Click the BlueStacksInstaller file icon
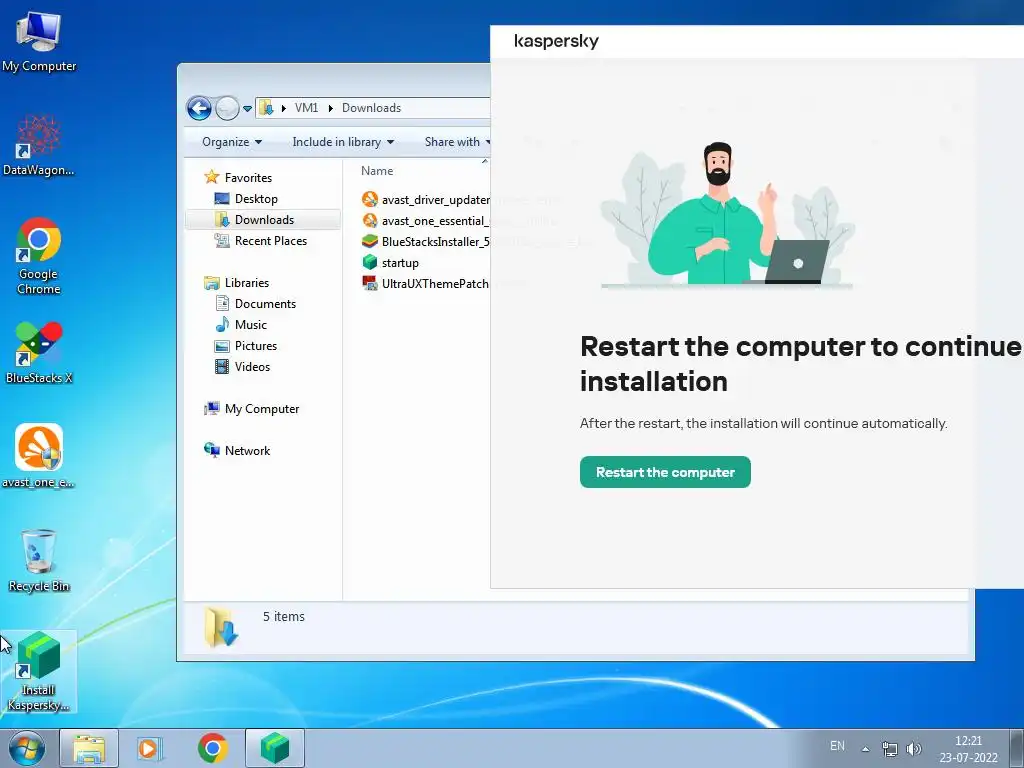Viewport: 1024px width, 768px height. point(370,242)
